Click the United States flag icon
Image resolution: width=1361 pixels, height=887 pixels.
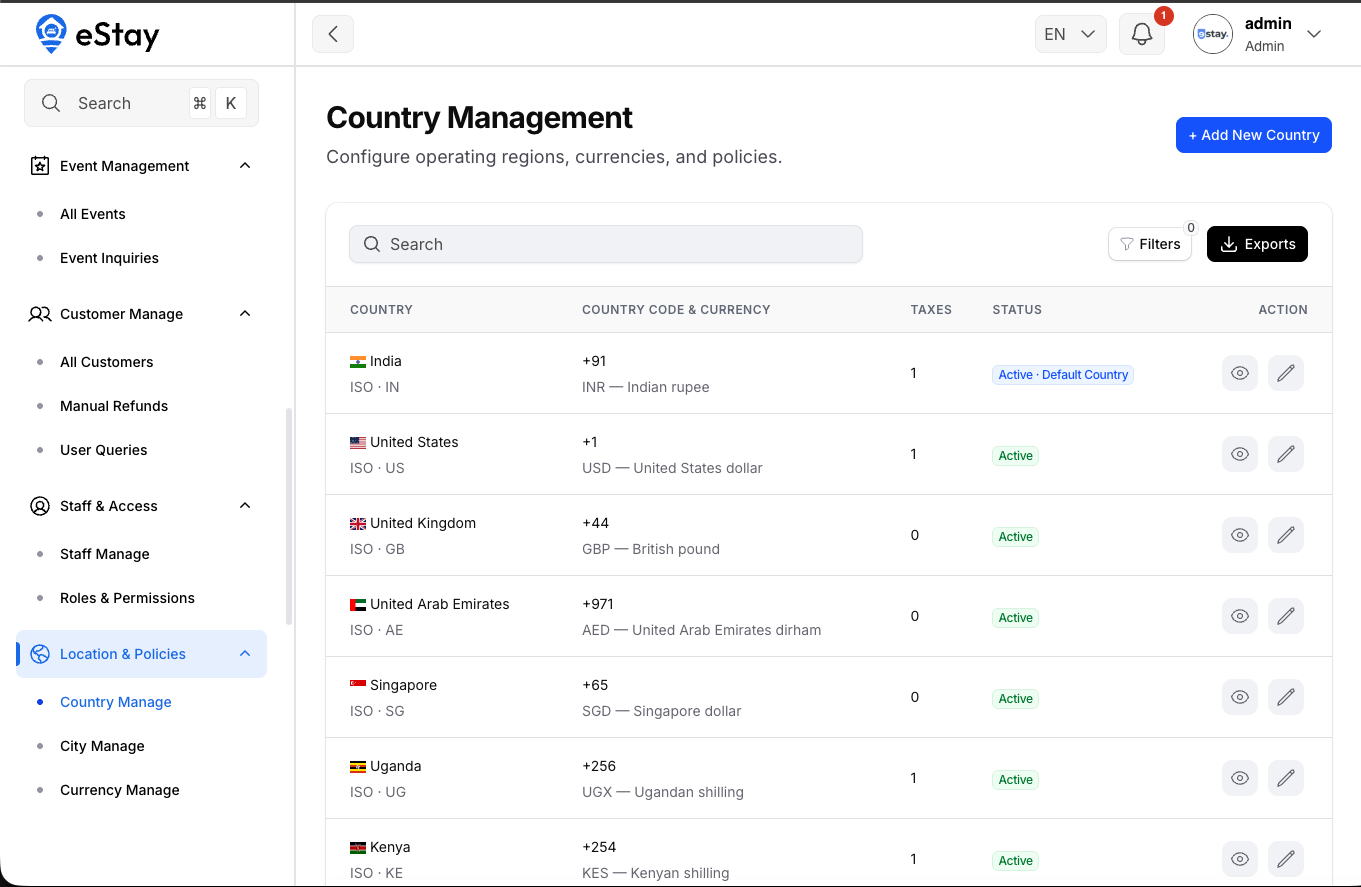[358, 442]
